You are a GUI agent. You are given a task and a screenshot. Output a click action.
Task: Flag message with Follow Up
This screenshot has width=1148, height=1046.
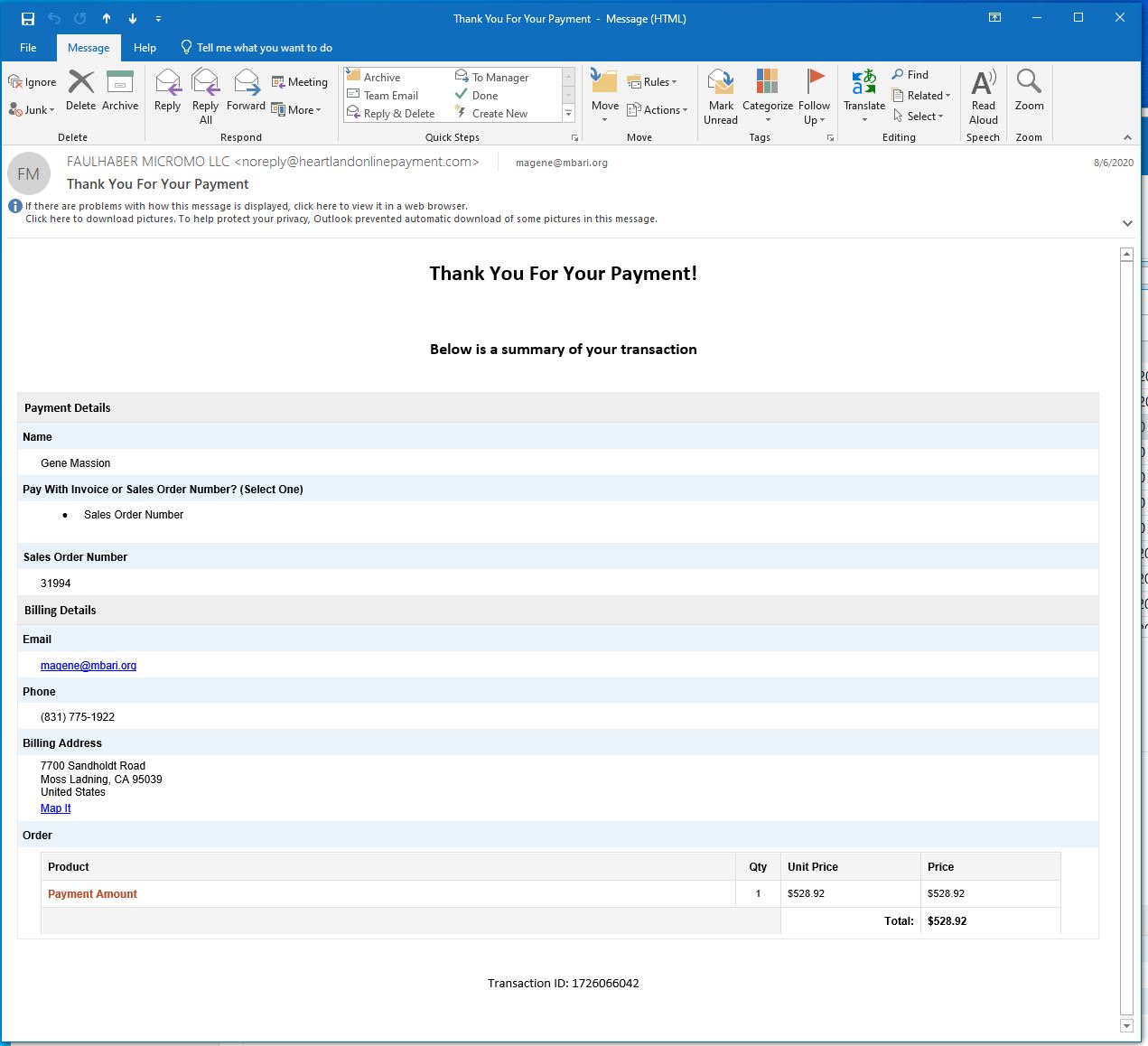click(815, 97)
